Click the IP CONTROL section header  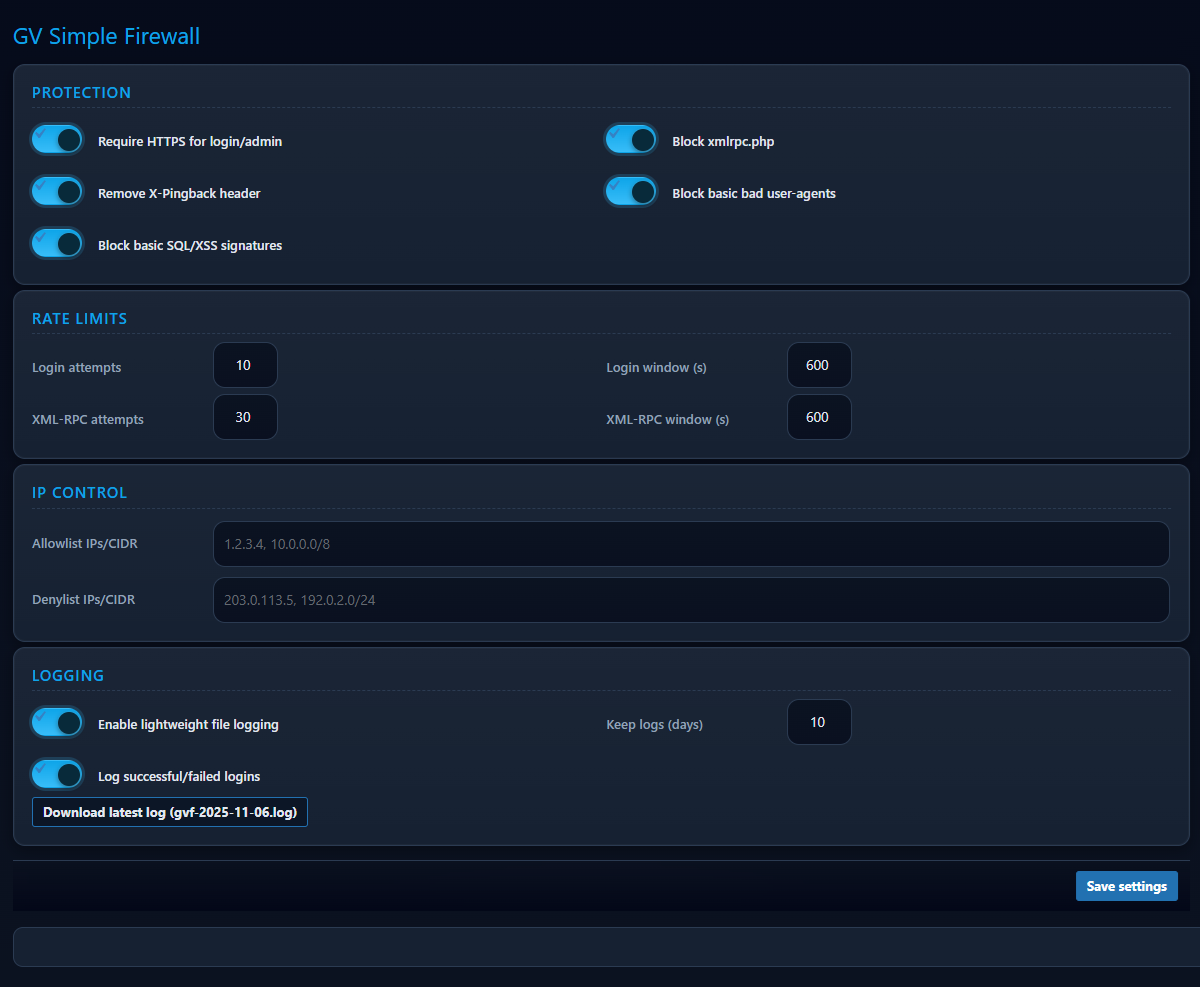pos(79,492)
